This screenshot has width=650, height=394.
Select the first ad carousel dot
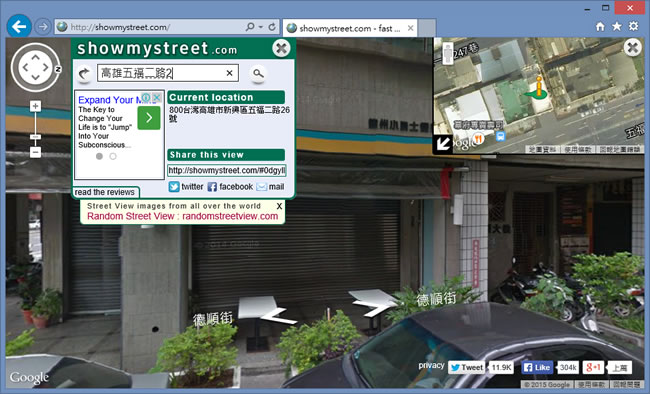coord(99,156)
